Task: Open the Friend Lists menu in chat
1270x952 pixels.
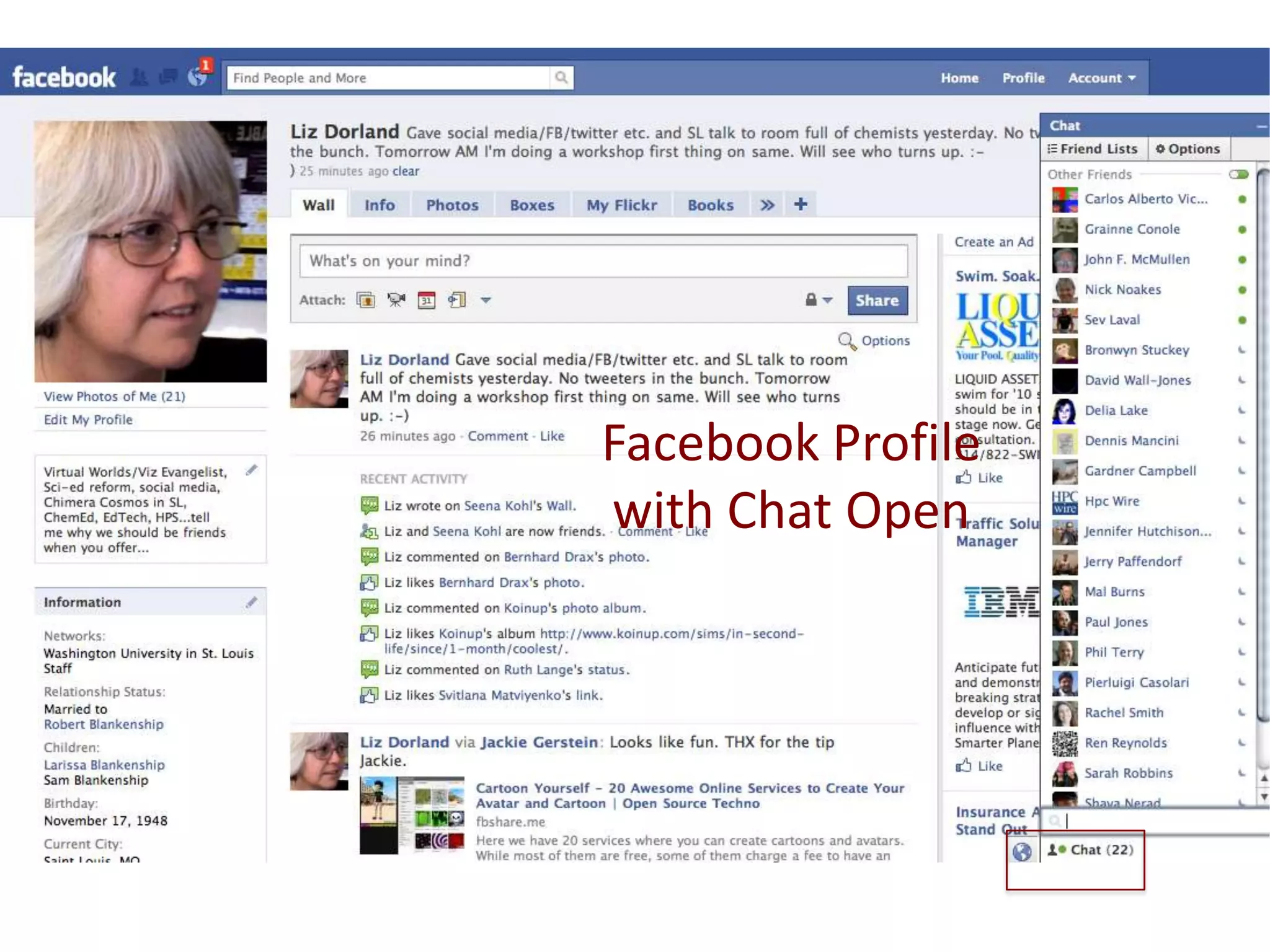Action: (x=1093, y=149)
